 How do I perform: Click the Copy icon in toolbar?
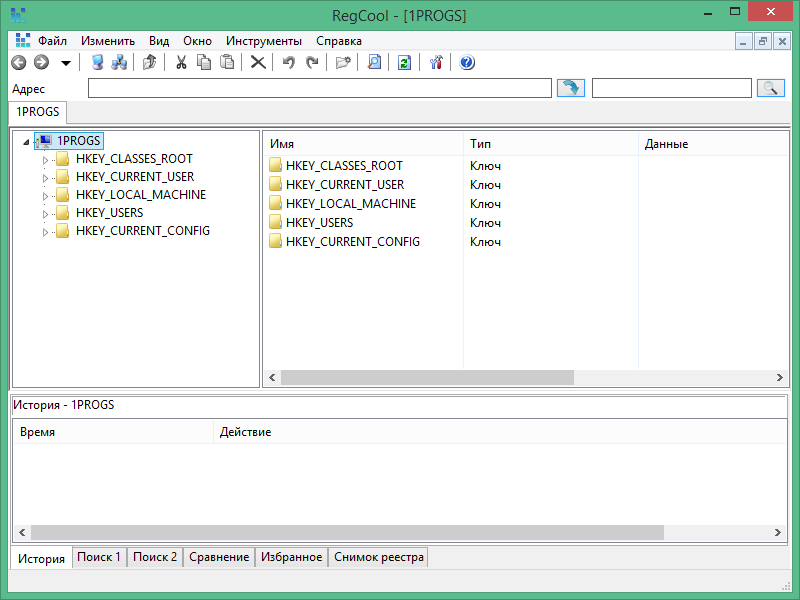[204, 62]
